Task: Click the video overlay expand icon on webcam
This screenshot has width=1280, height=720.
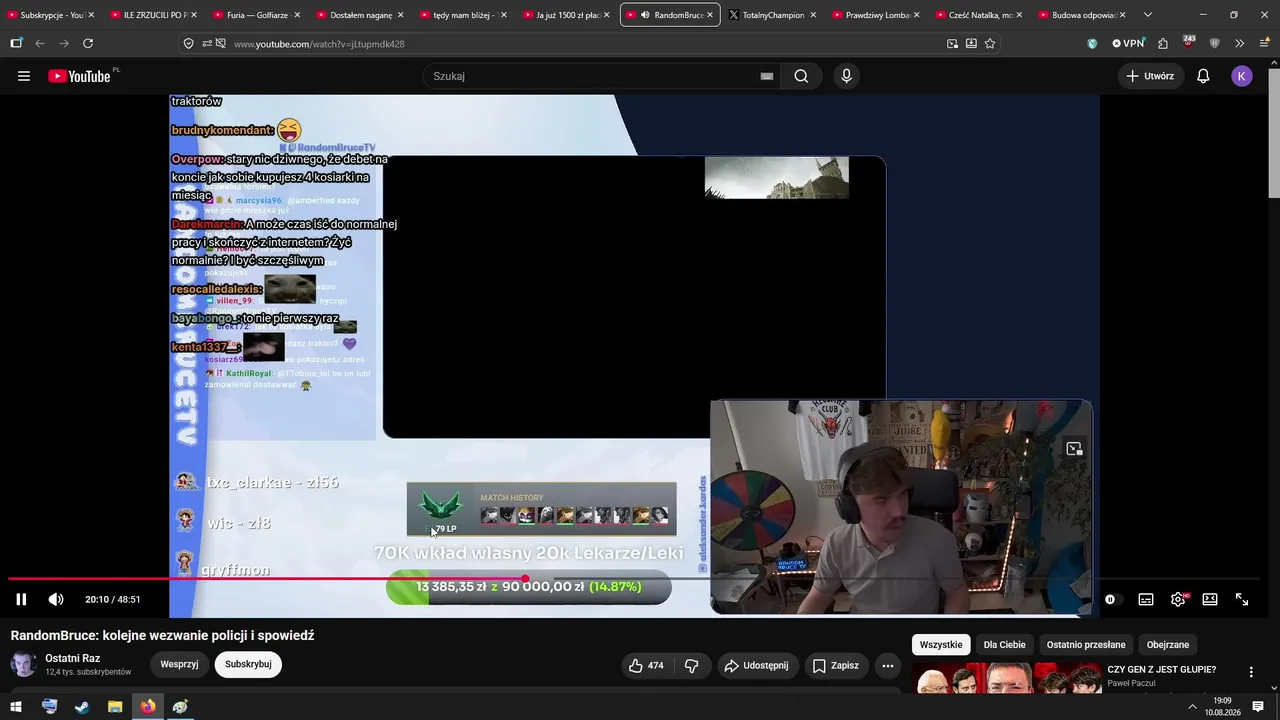Action: click(x=1074, y=449)
